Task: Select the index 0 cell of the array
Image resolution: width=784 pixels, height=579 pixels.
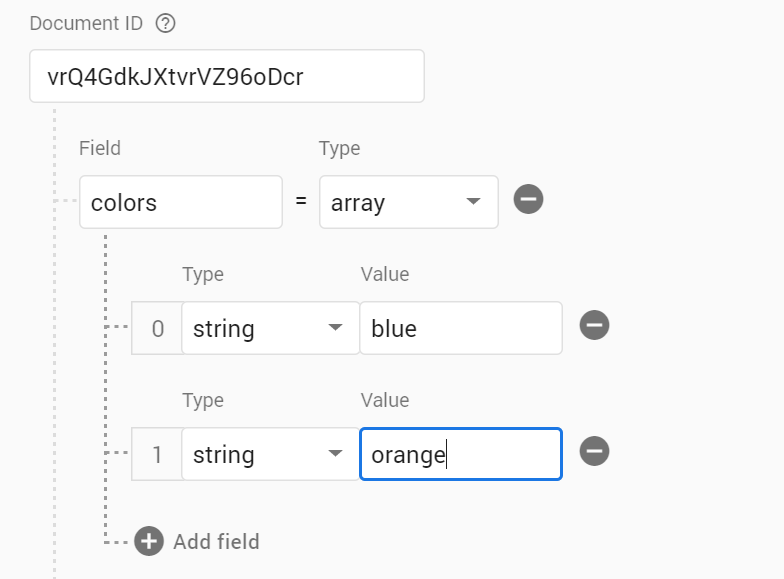Action: [x=158, y=328]
